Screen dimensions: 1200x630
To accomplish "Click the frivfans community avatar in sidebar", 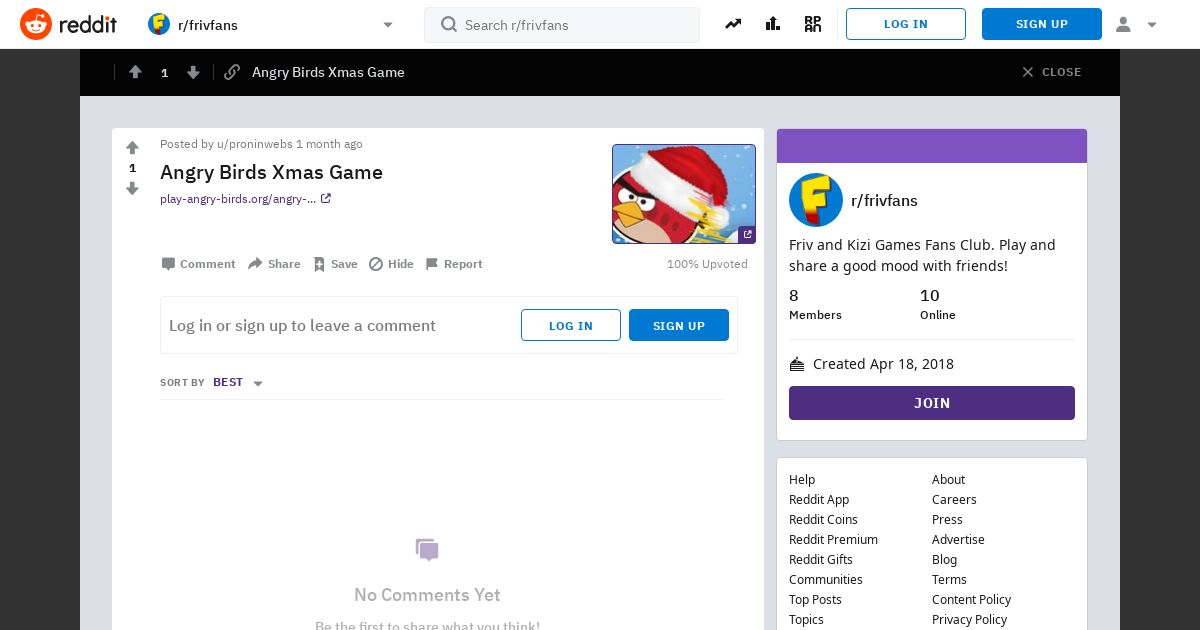I will [x=816, y=200].
